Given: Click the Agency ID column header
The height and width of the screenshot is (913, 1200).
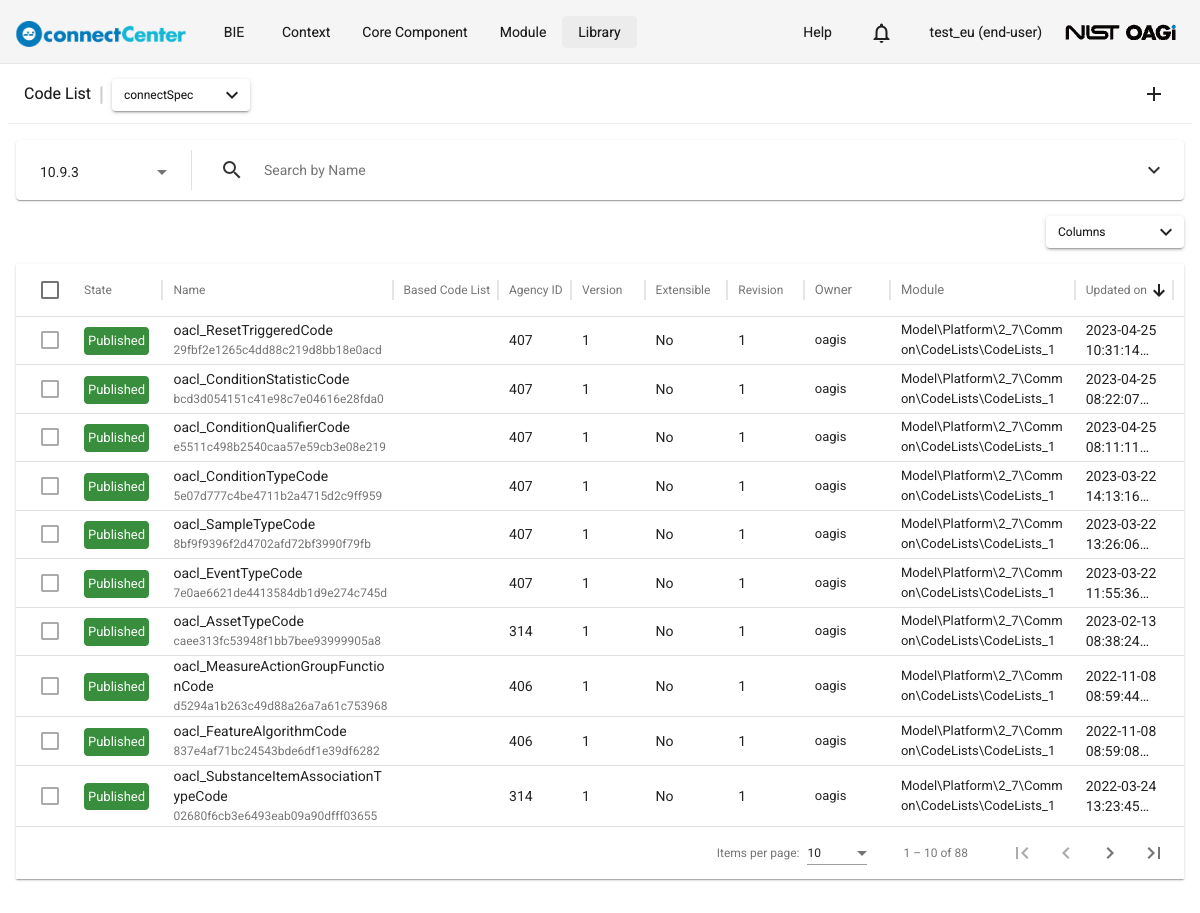Looking at the screenshot, I should (536, 290).
